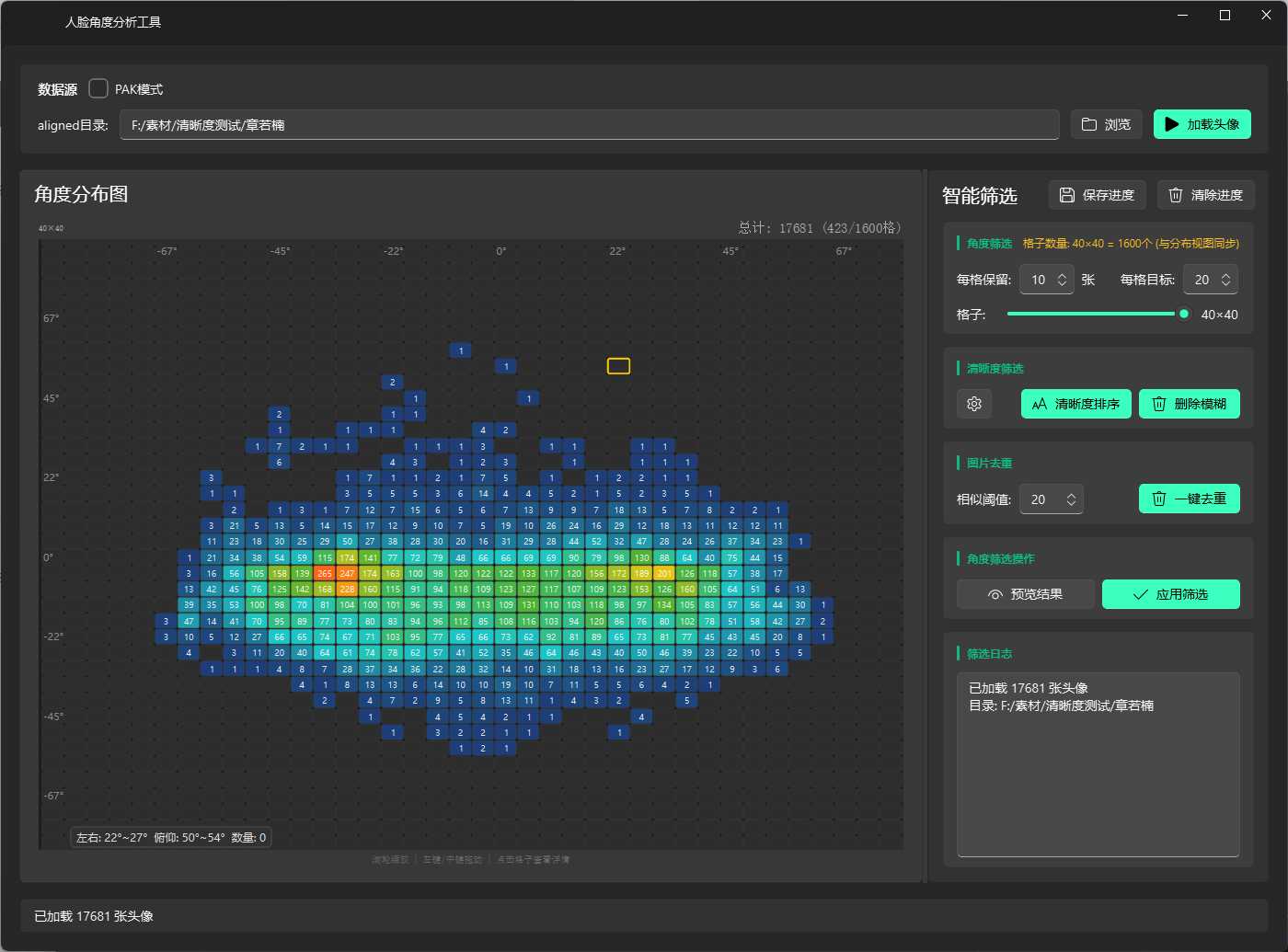Viewport: 1288px width, 952px height.
Task: Click the aligned目录 path input field
Action: (589, 125)
